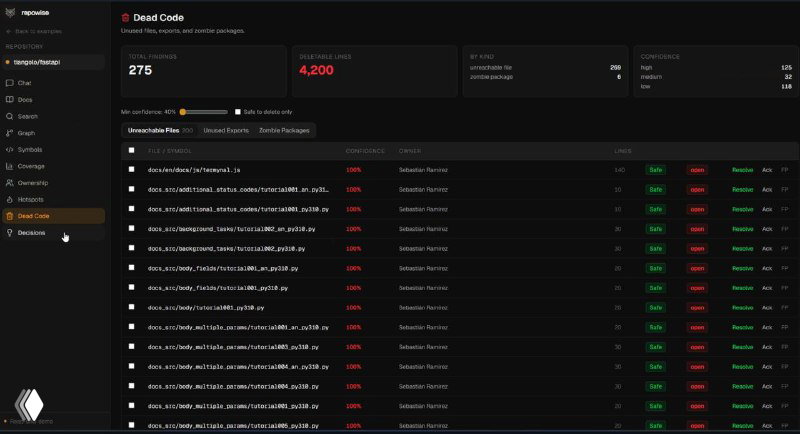Switch to the Unreachable Files tab
This screenshot has width=800, height=434.
(x=160, y=131)
